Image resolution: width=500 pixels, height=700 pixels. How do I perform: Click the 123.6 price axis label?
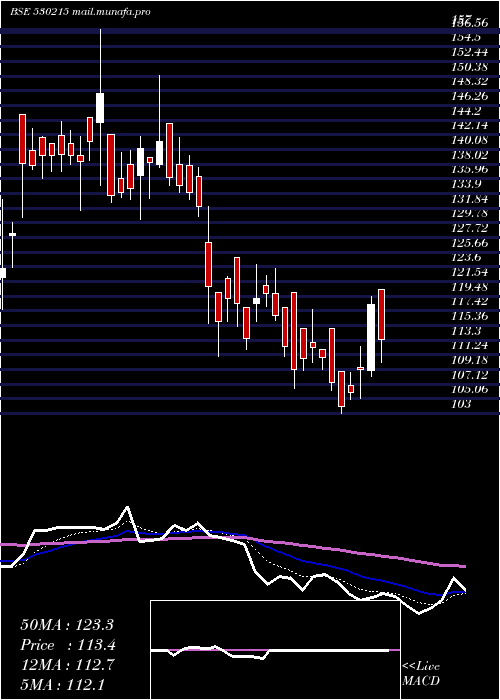[x=465, y=258]
